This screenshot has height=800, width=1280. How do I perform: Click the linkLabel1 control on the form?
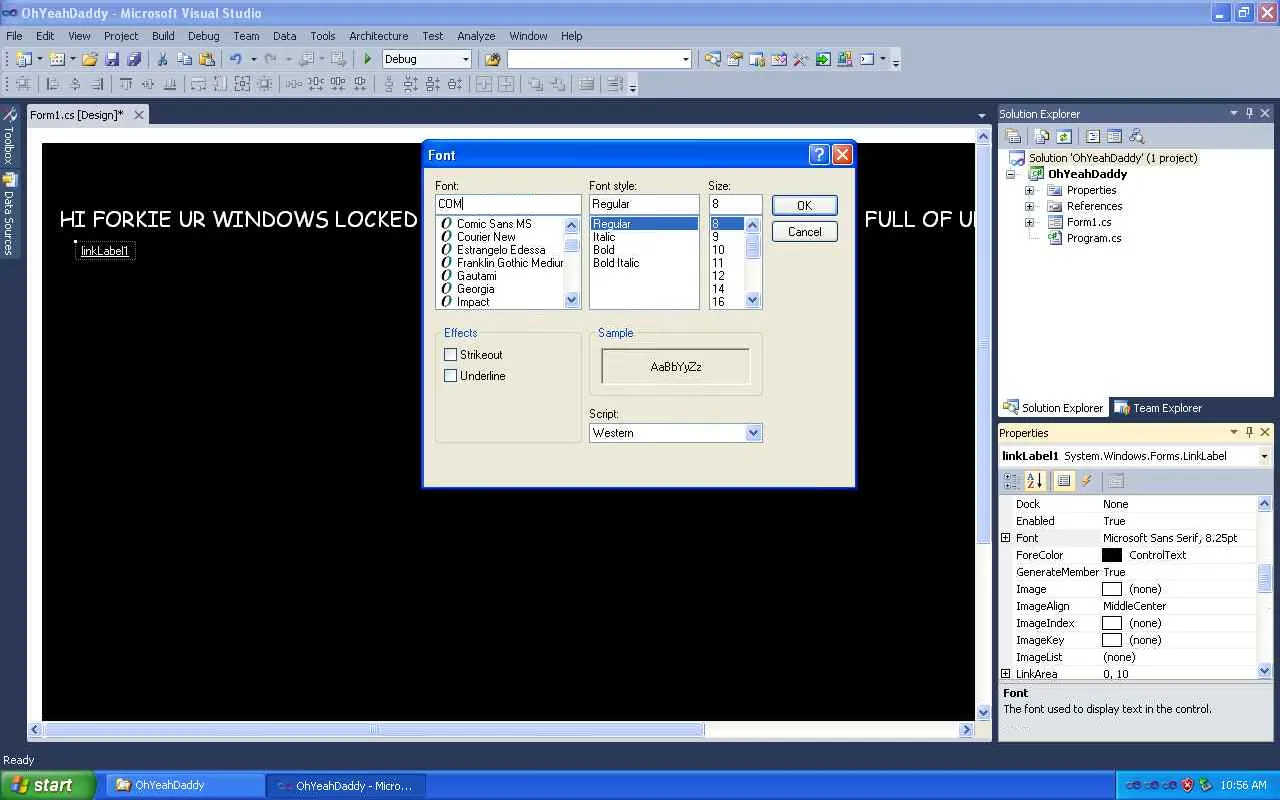coord(105,251)
